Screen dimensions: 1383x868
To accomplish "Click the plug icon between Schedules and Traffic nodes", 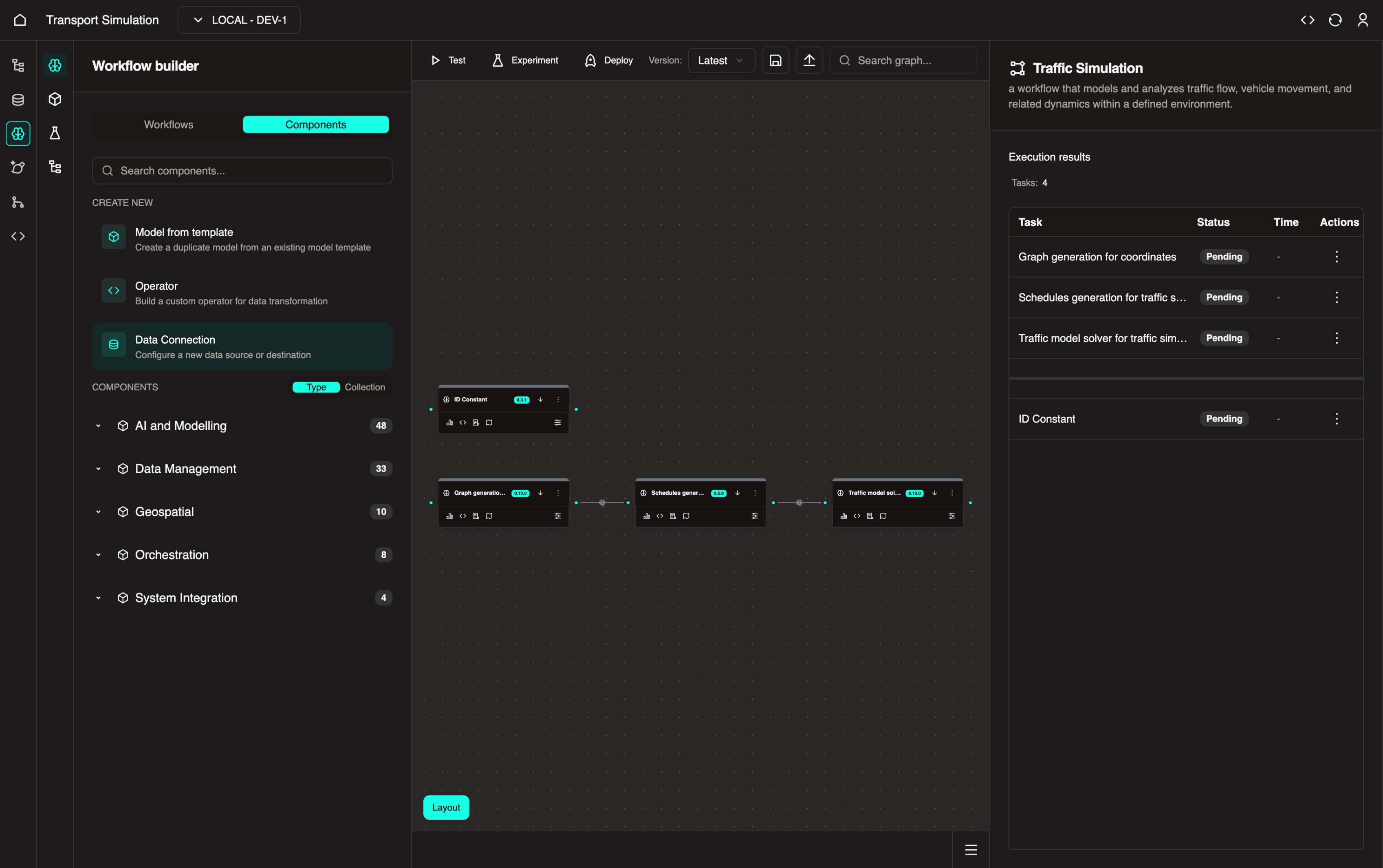I will (799, 502).
